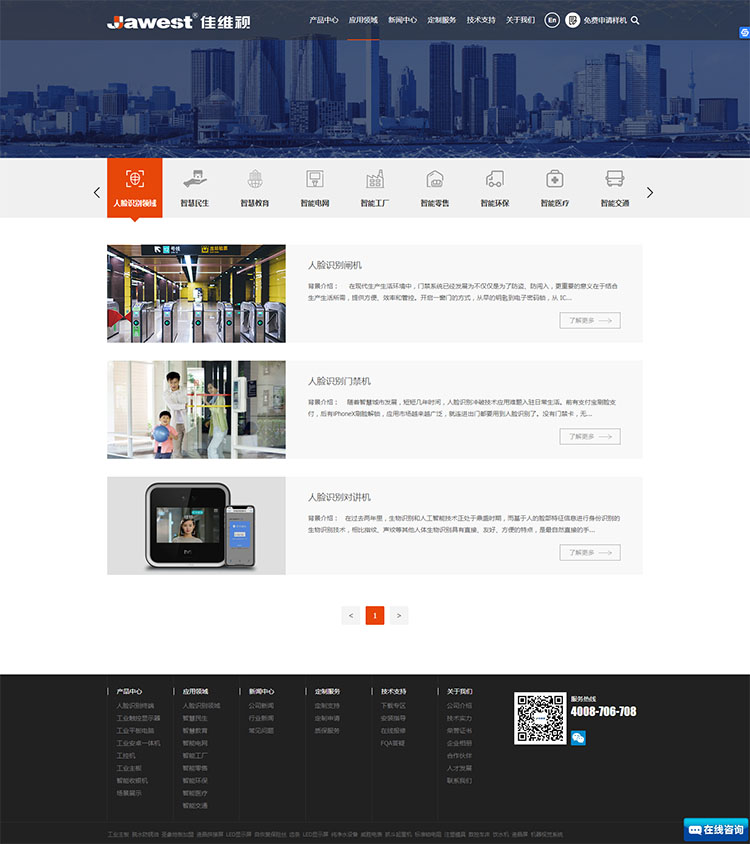The width and height of the screenshot is (750, 844).
Task: Choose the 智慧教育 category icon
Action: pyautogui.click(x=255, y=180)
